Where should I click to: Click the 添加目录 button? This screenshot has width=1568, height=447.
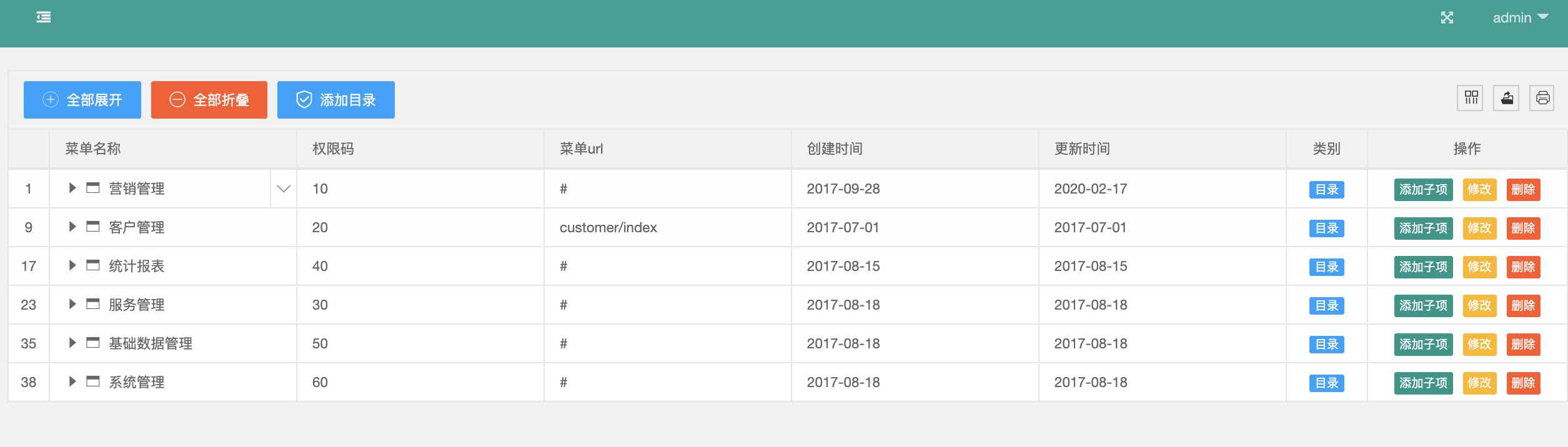click(336, 100)
